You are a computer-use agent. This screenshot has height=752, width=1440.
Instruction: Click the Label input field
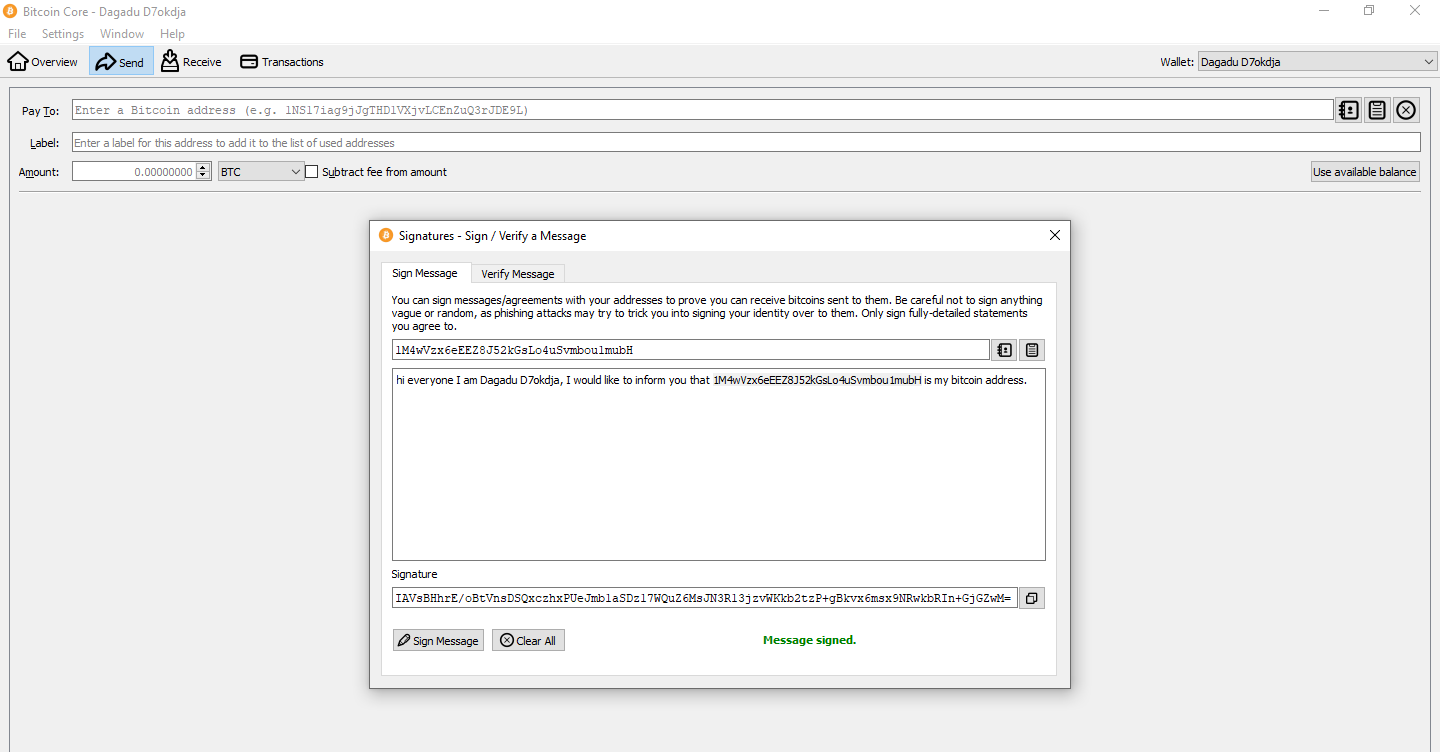pyautogui.click(x=746, y=142)
